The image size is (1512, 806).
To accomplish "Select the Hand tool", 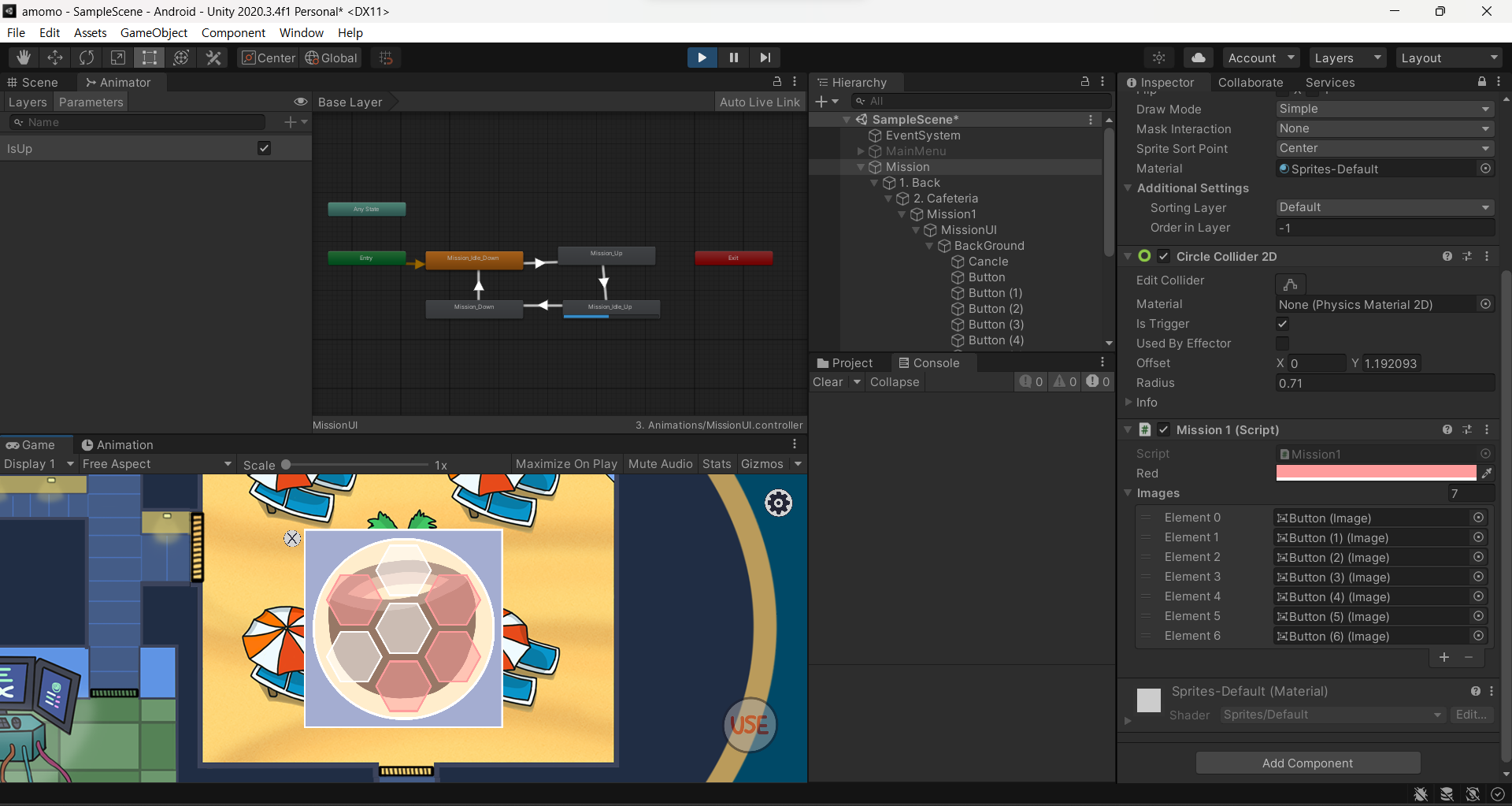I will point(24,58).
